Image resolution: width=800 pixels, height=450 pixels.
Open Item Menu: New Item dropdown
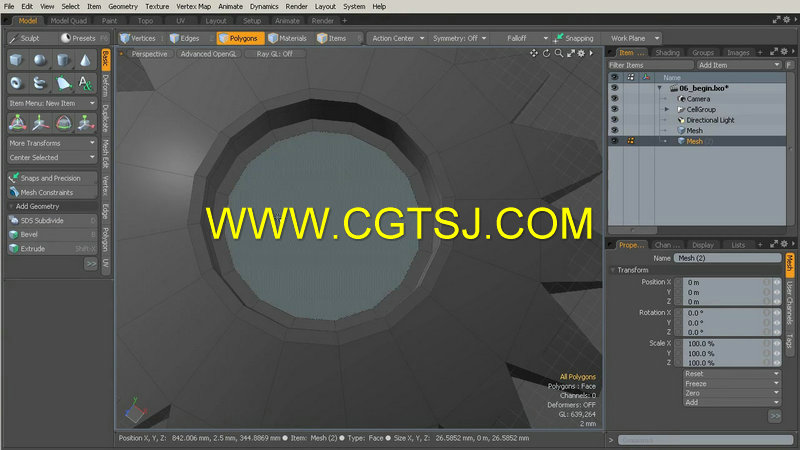tap(52, 103)
